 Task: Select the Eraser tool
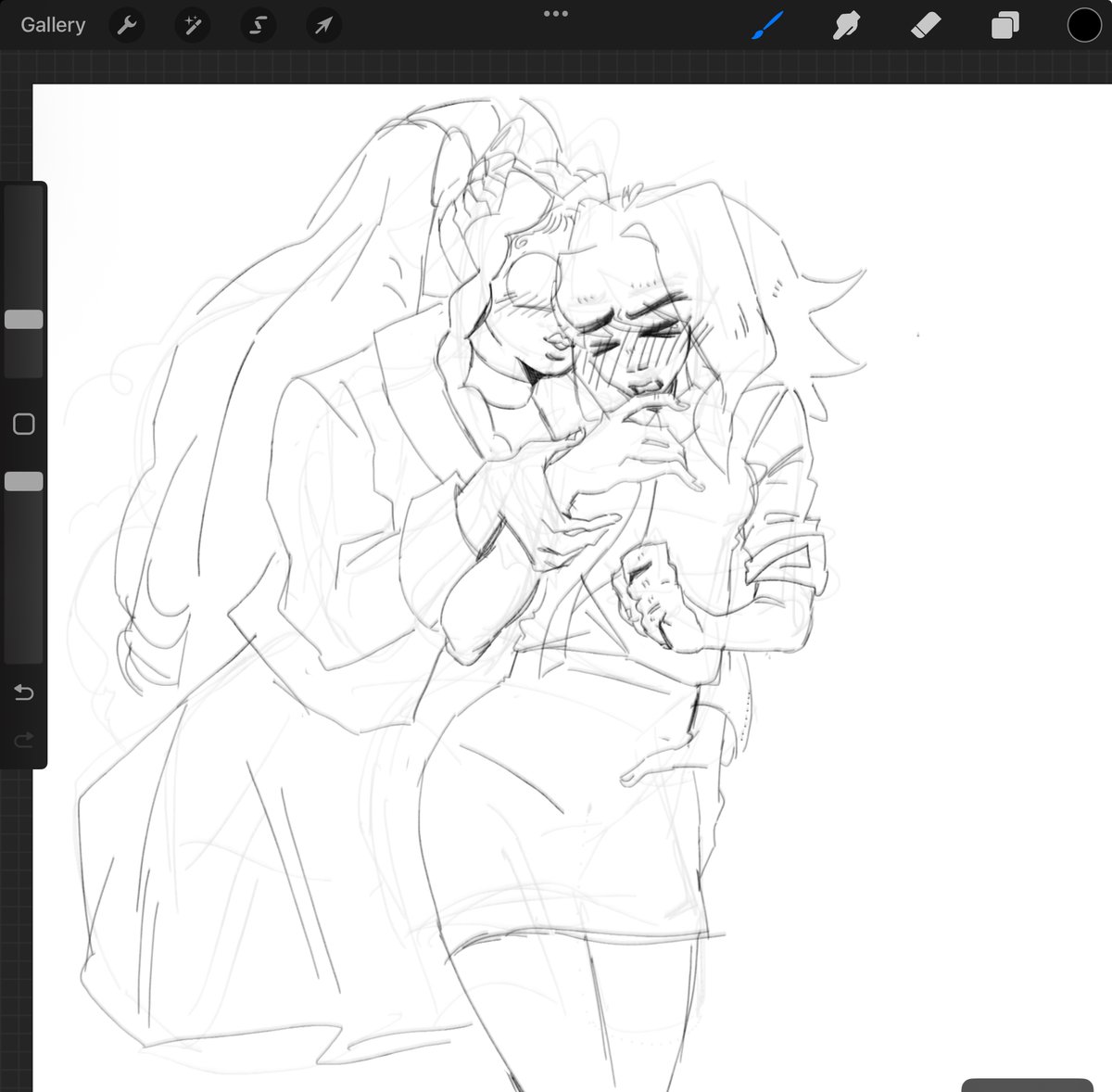pos(926,25)
